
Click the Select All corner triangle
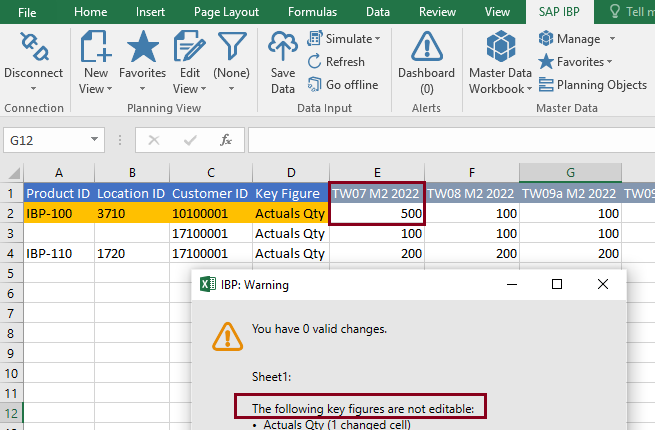[14, 173]
